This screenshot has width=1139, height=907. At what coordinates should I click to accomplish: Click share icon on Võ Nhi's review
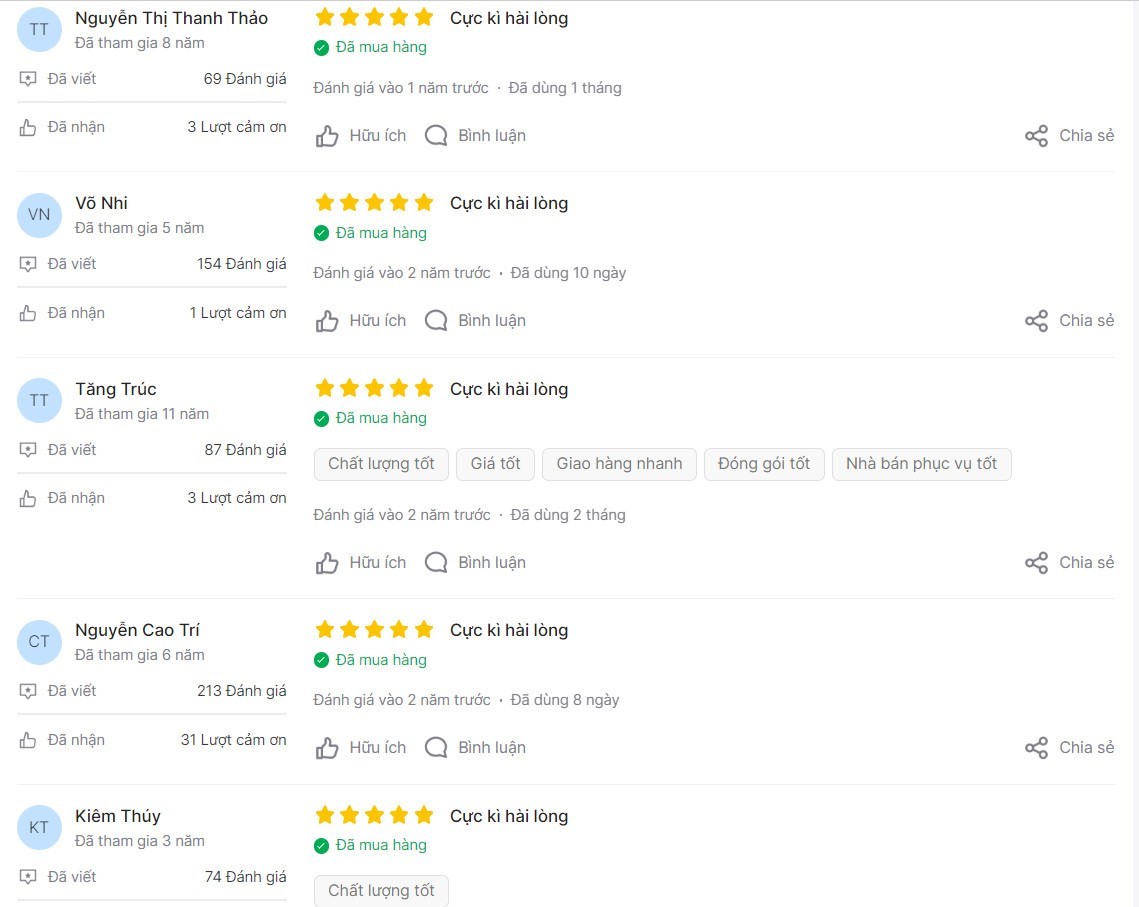1036,321
